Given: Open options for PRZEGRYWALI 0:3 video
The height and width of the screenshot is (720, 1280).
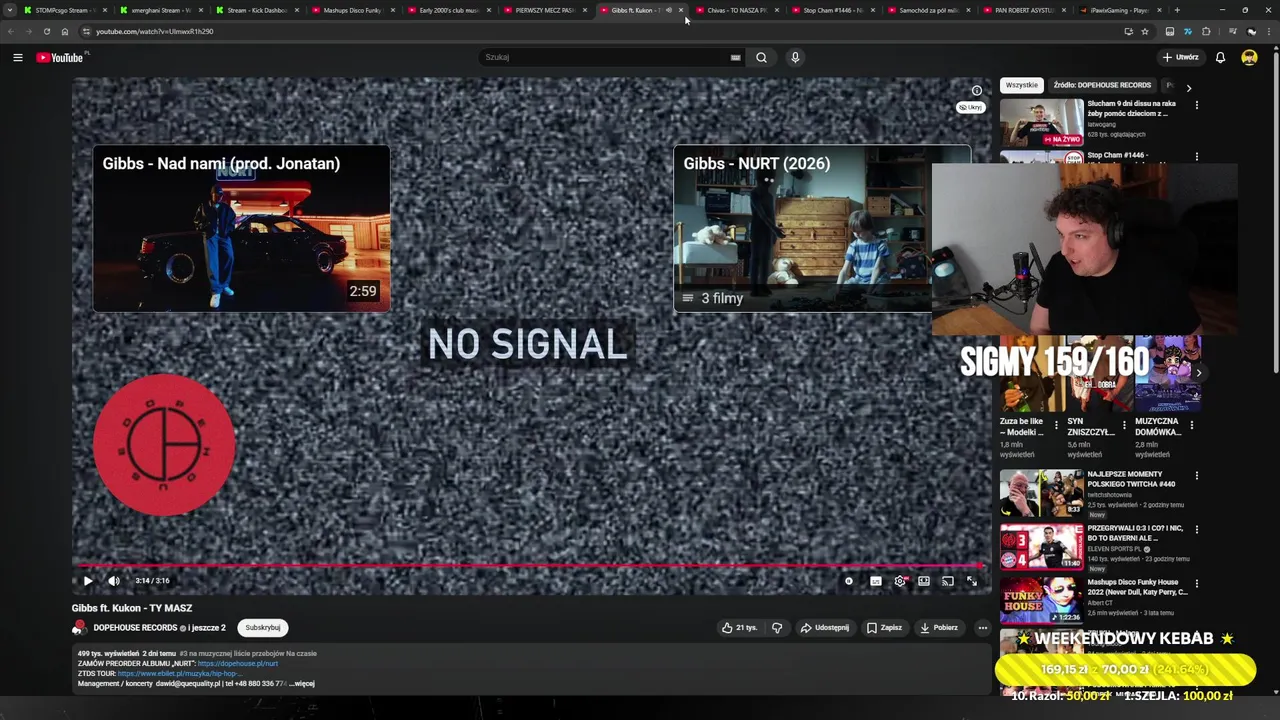Looking at the screenshot, I should (1196, 530).
